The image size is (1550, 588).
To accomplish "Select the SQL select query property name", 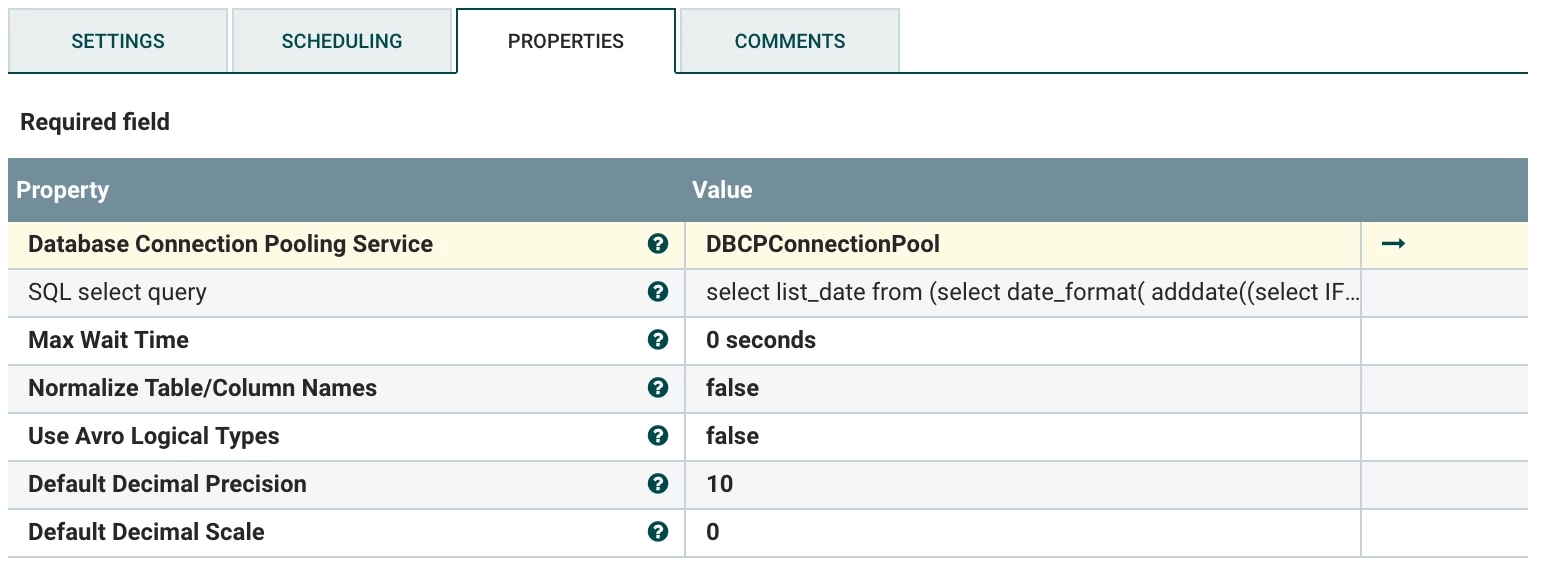I will click(x=117, y=292).
